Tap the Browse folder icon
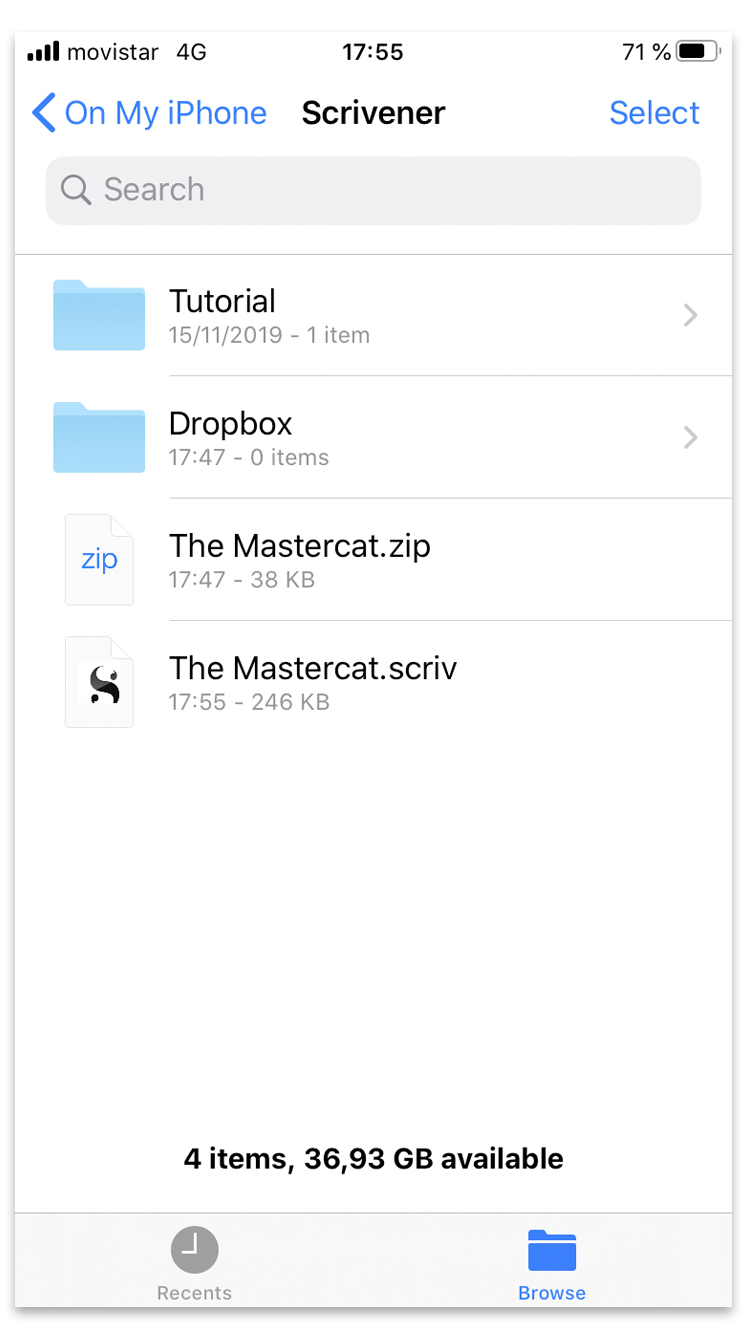750x1334 pixels. tap(552, 1250)
